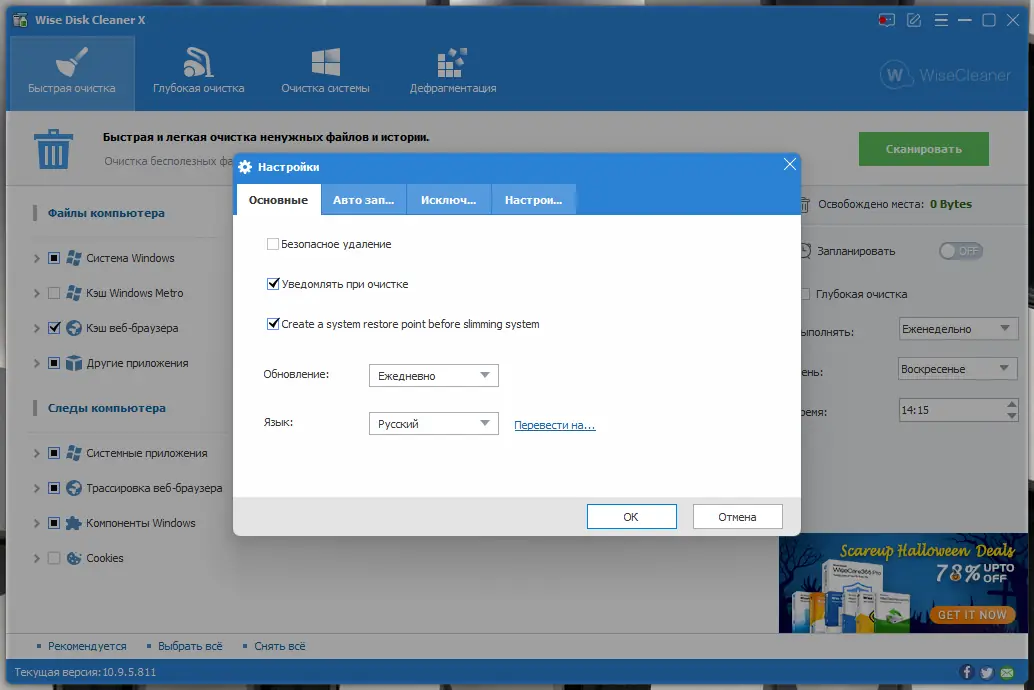This screenshot has width=1034, height=690.
Task: Check Кэш Windows Metro checkbox
Action: [54, 293]
